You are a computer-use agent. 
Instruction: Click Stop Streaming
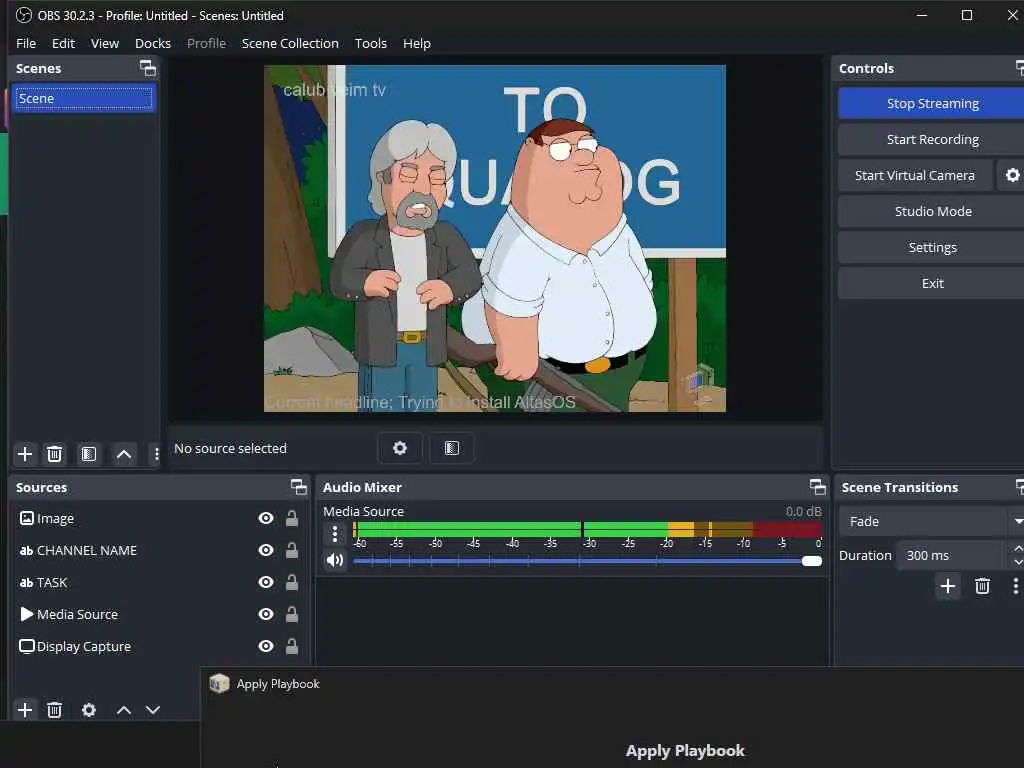click(x=932, y=103)
